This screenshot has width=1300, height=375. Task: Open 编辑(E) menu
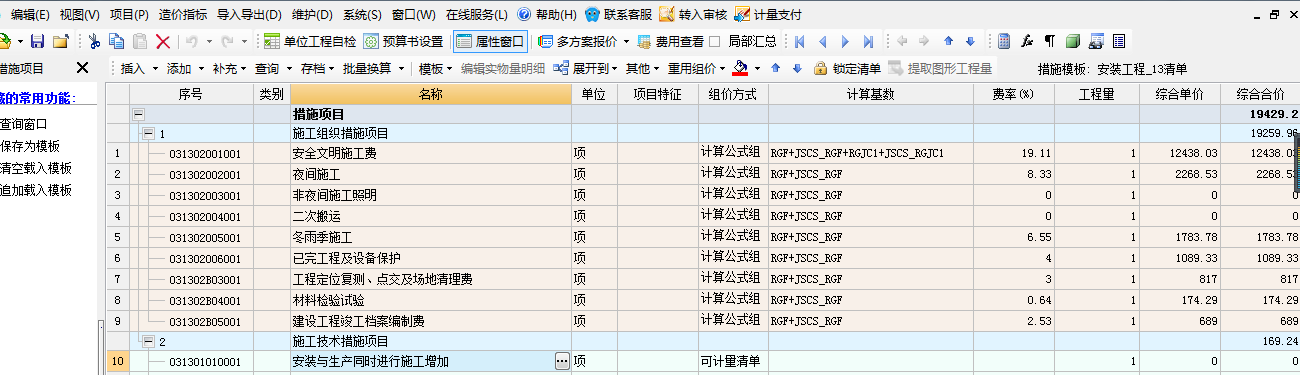tap(30, 14)
